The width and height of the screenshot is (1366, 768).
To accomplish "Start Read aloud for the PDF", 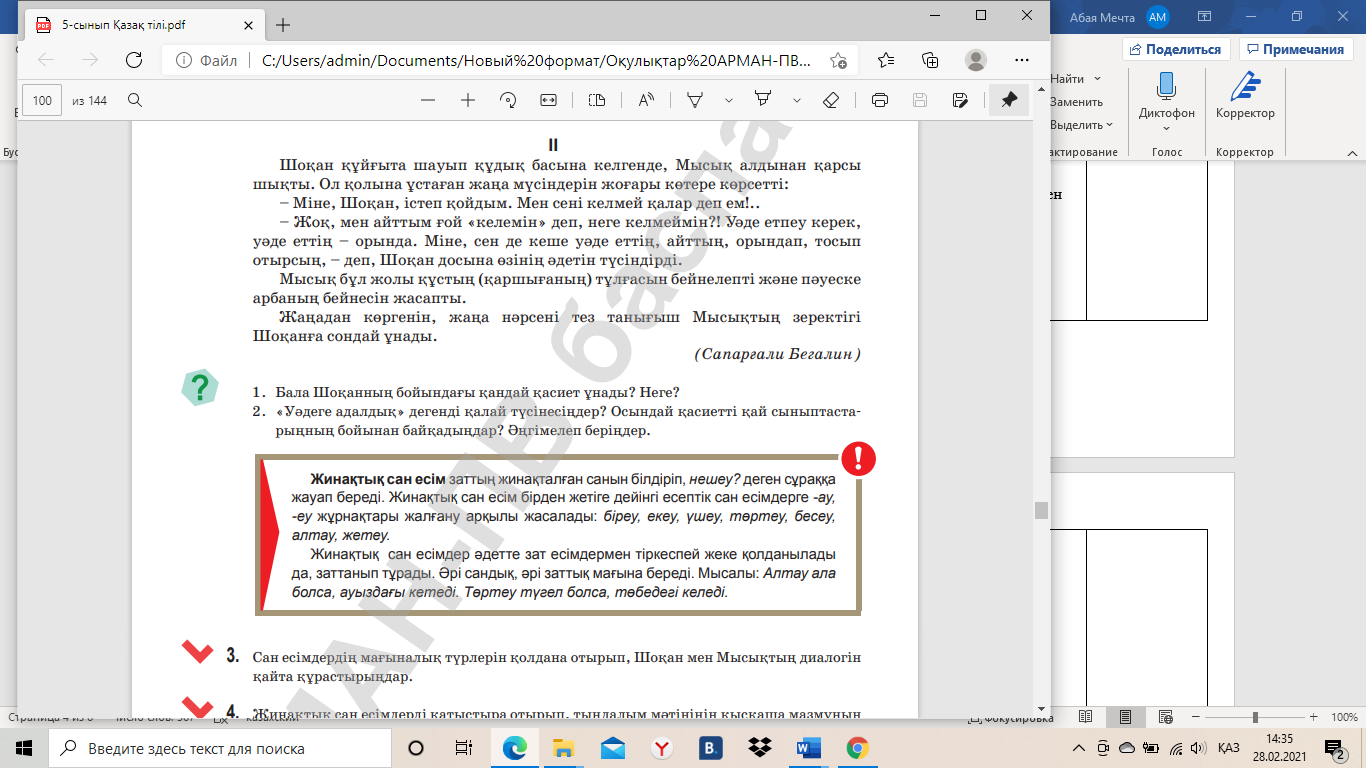I will [646, 100].
